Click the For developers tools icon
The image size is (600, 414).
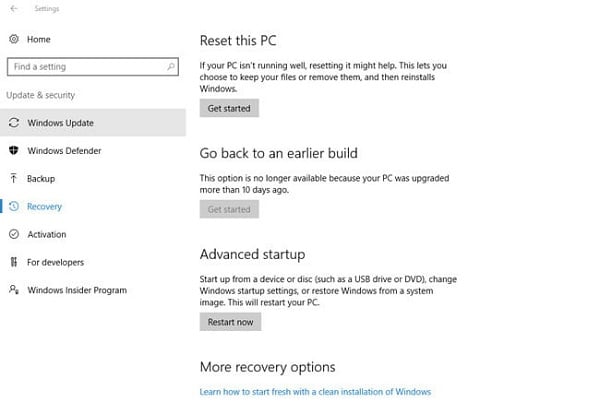point(14,262)
